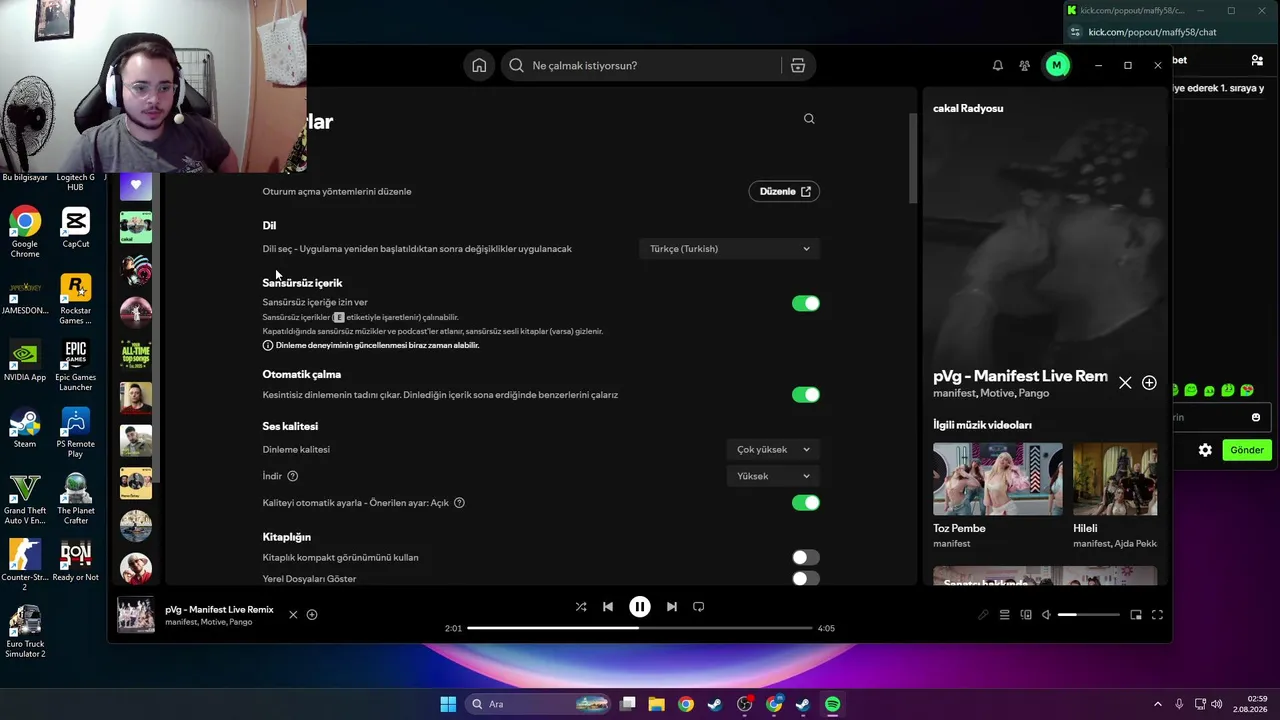
Task: Dismiss track with X in right panel
Action: coord(1125,383)
